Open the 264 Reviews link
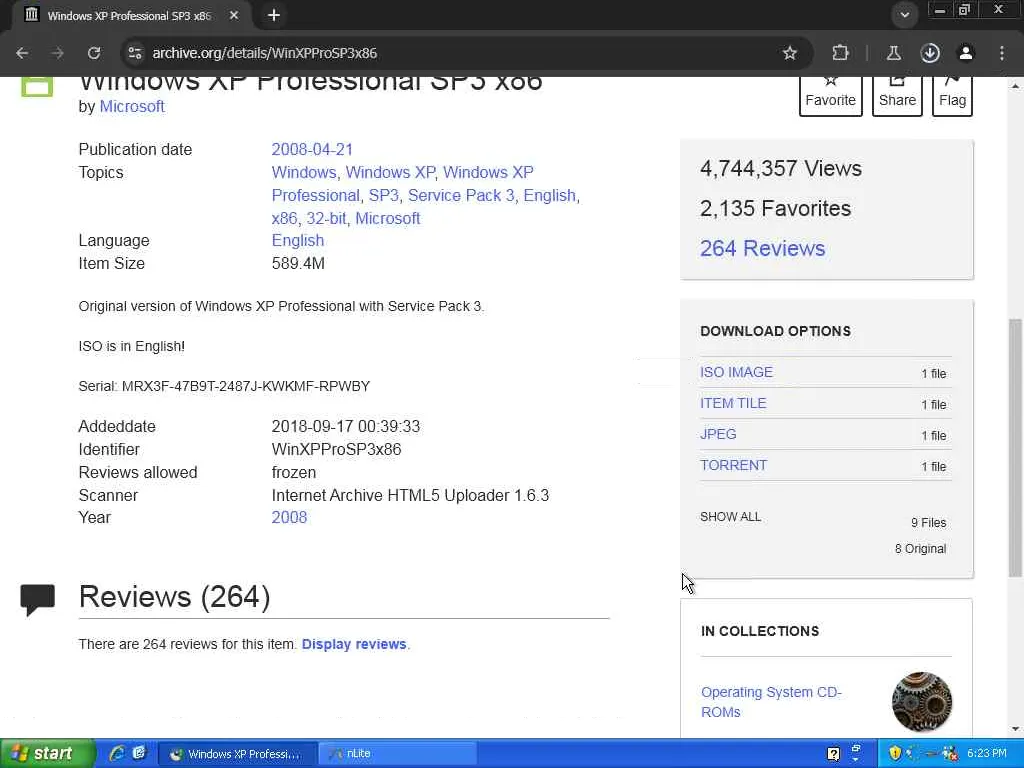Image resolution: width=1024 pixels, height=768 pixels. pos(763,248)
